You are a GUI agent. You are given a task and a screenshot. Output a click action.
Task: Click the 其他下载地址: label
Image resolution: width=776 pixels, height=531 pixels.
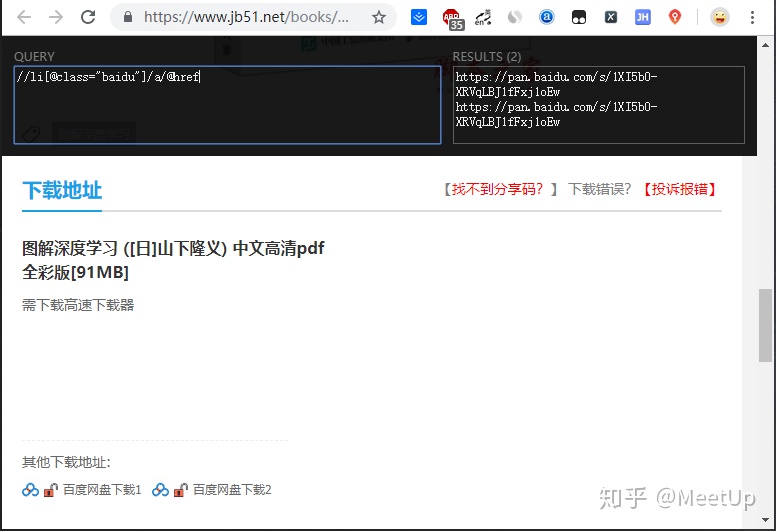click(66, 462)
